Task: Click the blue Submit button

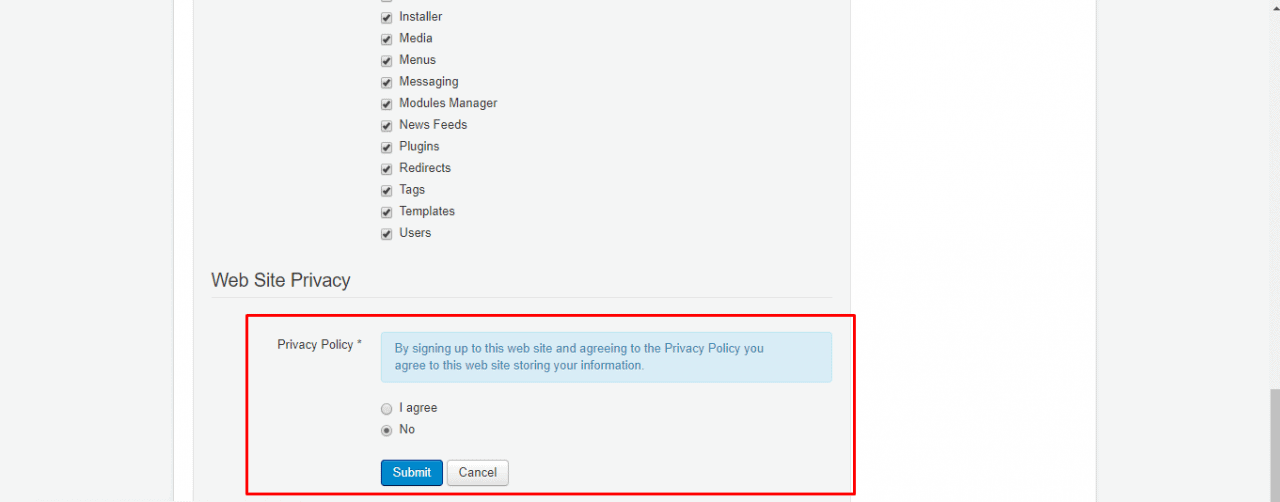Action: tap(412, 473)
